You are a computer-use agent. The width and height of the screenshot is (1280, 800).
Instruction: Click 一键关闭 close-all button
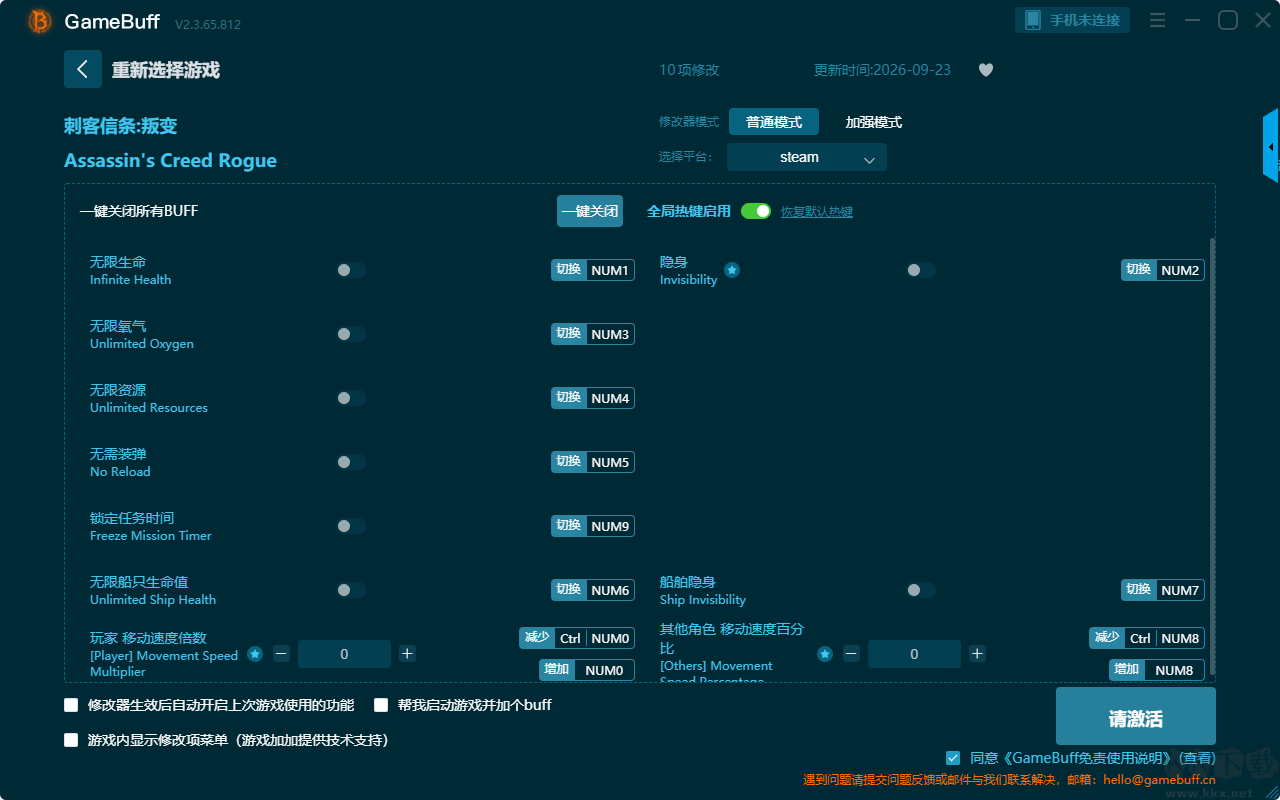(590, 211)
